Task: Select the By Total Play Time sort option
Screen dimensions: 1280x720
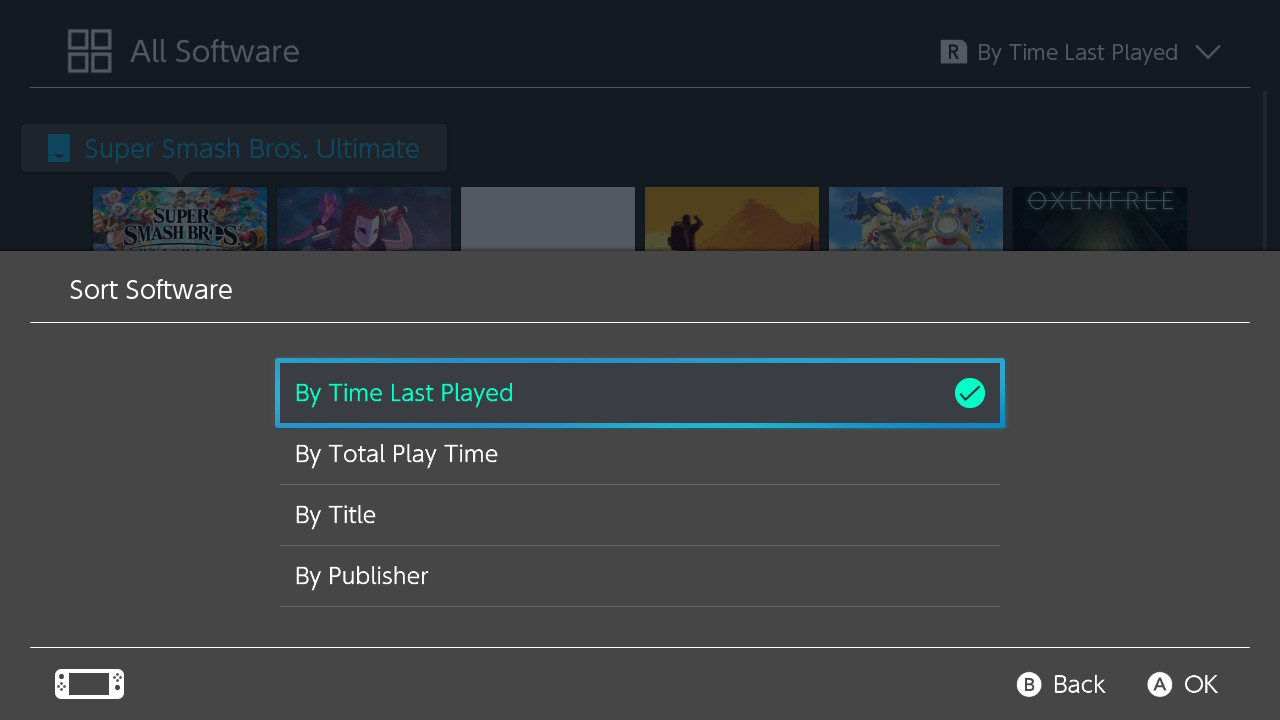Action: [640, 454]
